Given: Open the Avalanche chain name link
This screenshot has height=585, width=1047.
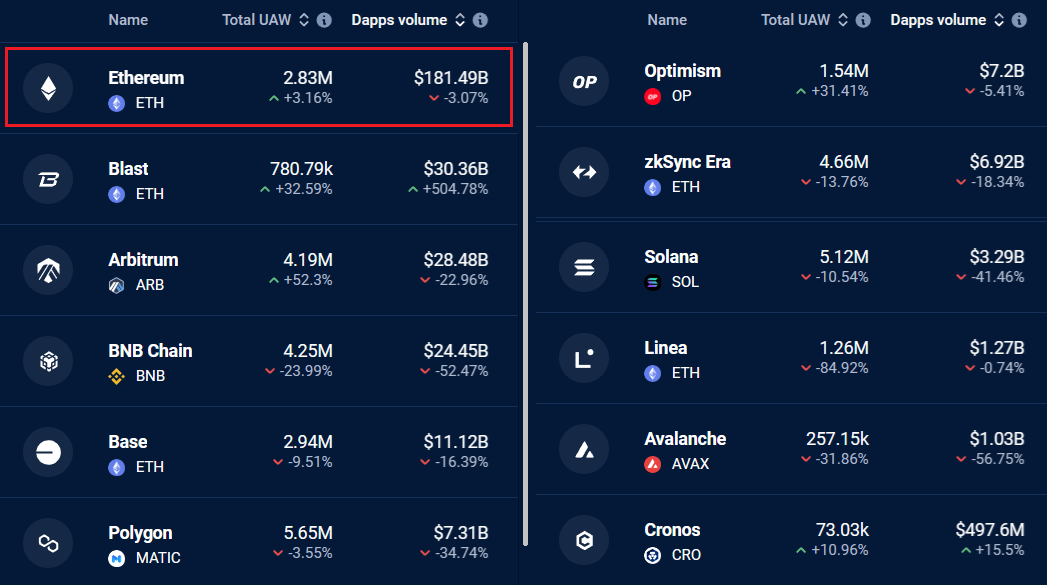Looking at the screenshot, I should pyautogui.click(x=685, y=439).
